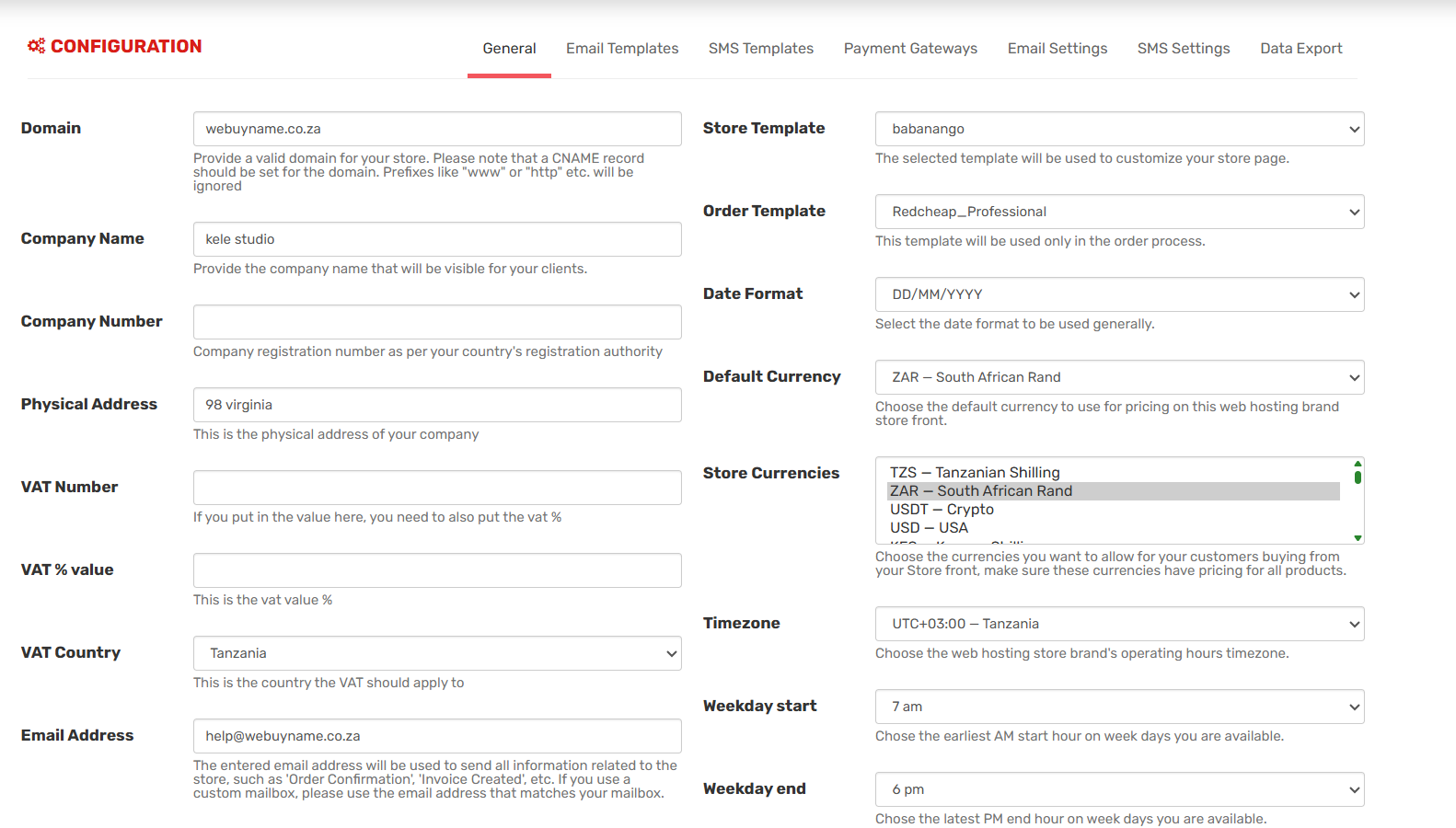Click the Weekday start label
This screenshot has height=828, width=1456.
(760, 706)
